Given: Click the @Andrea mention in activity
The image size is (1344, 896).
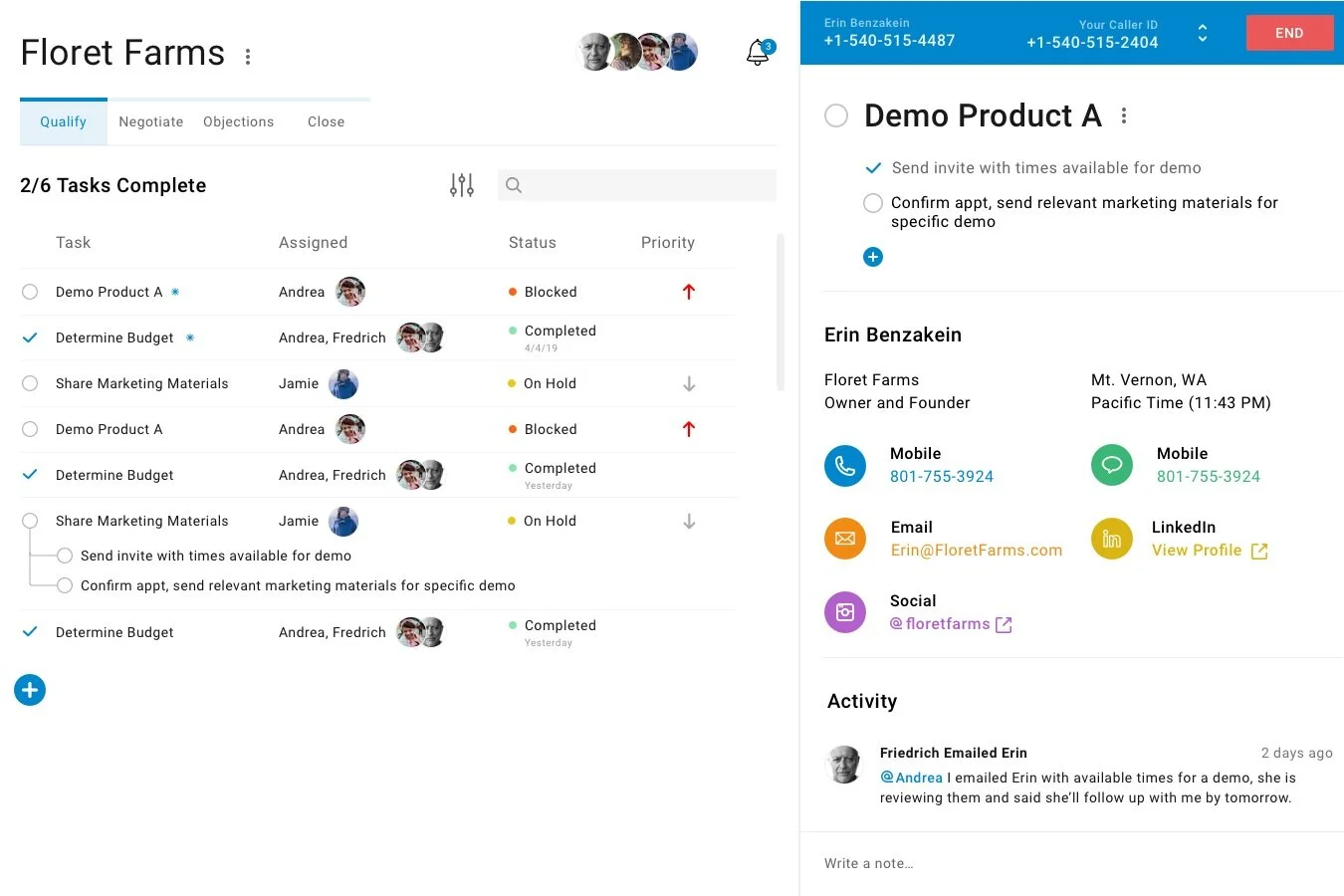Looking at the screenshot, I should (911, 778).
